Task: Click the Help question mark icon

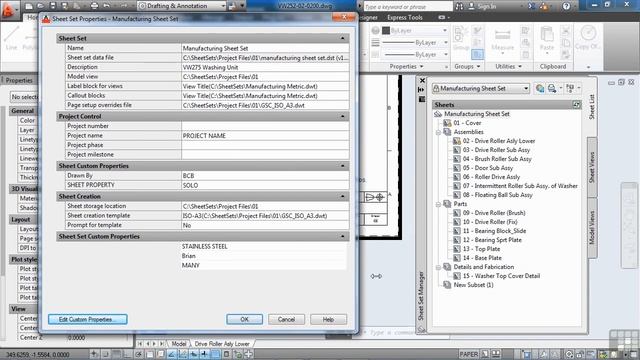Action: [566, 6]
